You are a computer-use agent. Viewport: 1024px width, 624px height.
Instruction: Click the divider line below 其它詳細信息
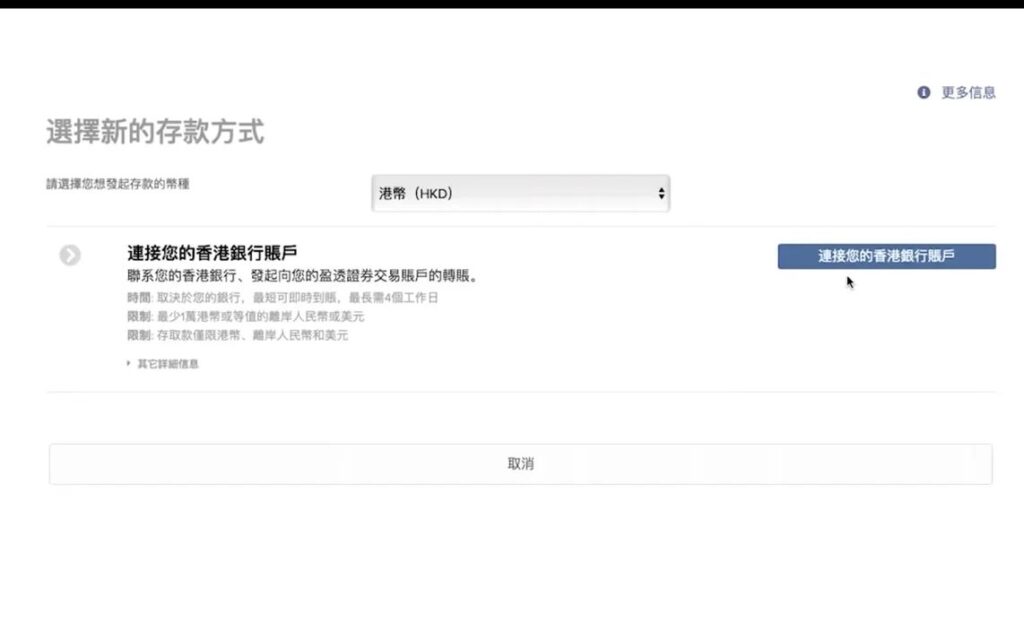pyautogui.click(x=520, y=392)
